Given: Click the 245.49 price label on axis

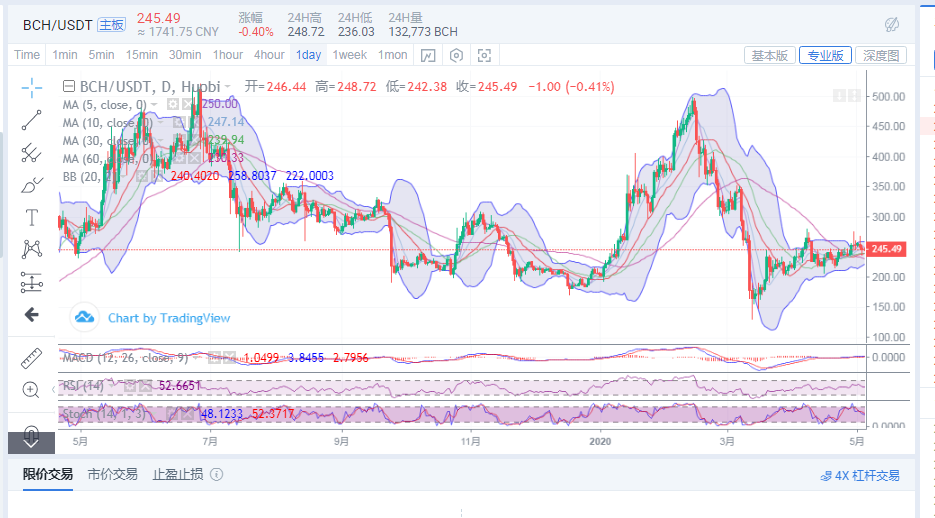Looking at the screenshot, I should pos(887,249).
